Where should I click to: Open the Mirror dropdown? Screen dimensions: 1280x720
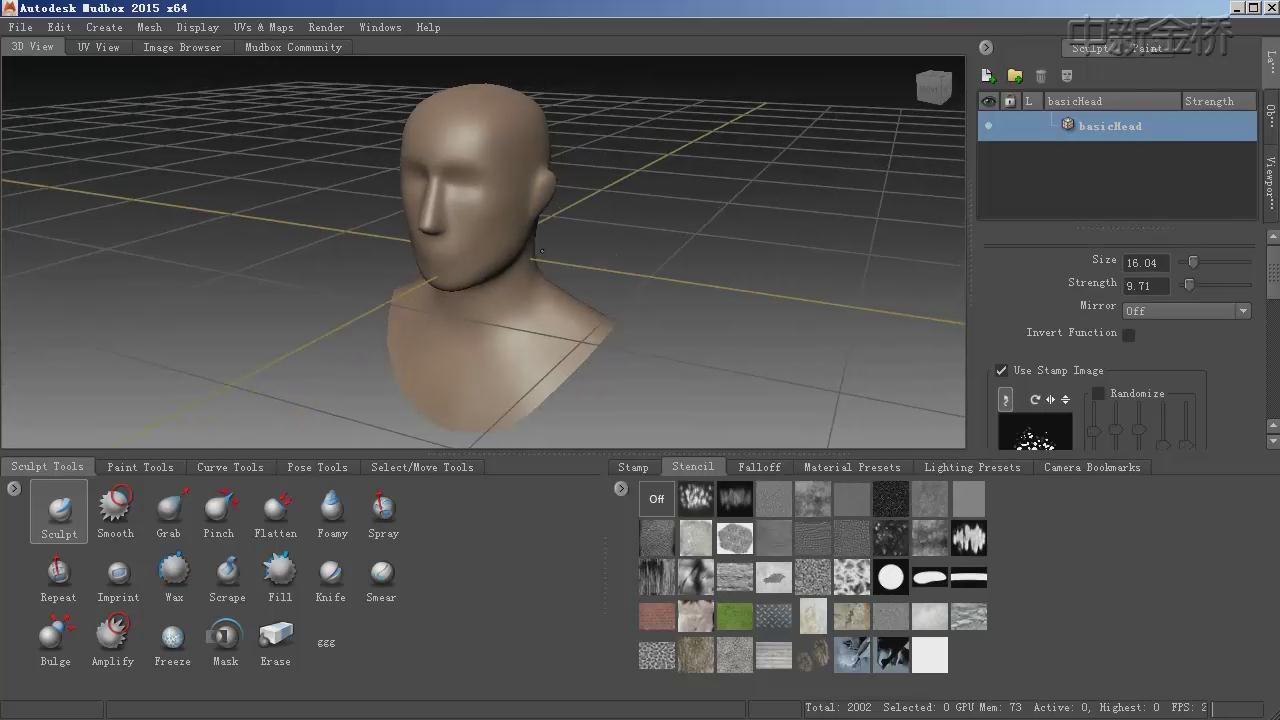(1187, 311)
